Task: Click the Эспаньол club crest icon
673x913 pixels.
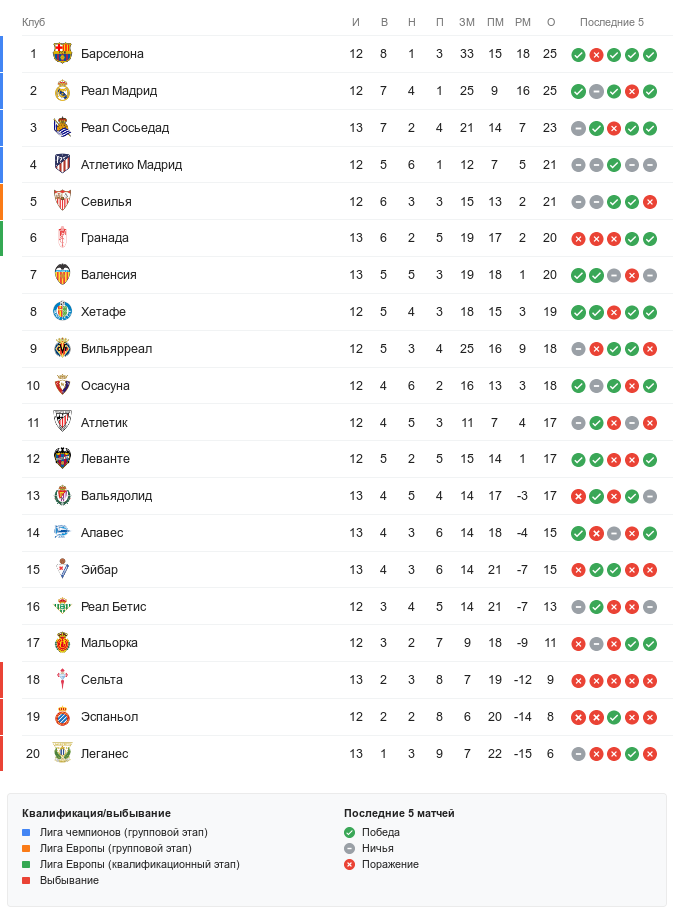Action: [62, 717]
